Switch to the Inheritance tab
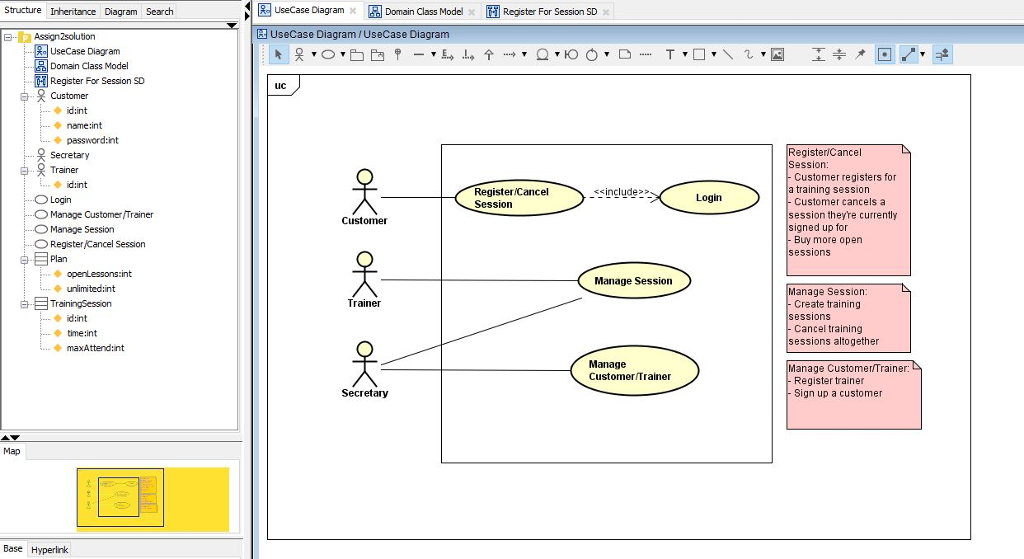1024x559 pixels. click(72, 12)
